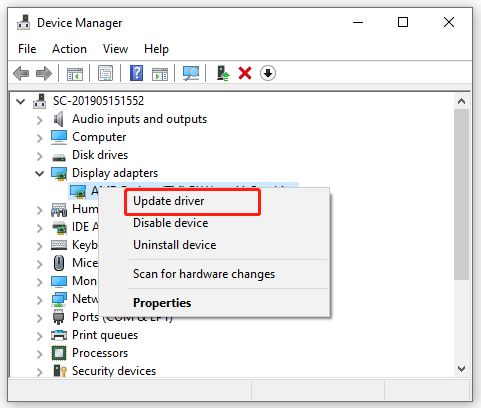Close the Device Manager window
The width and height of the screenshot is (481, 408).
[x=449, y=23]
